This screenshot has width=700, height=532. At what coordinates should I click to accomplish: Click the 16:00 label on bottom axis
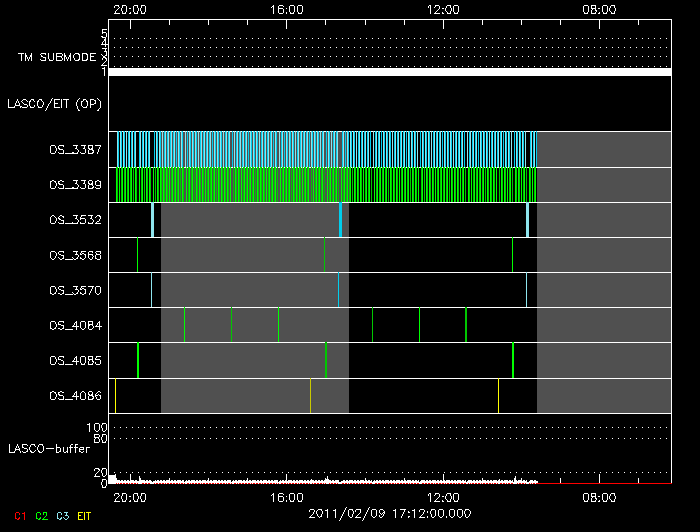tap(287, 496)
